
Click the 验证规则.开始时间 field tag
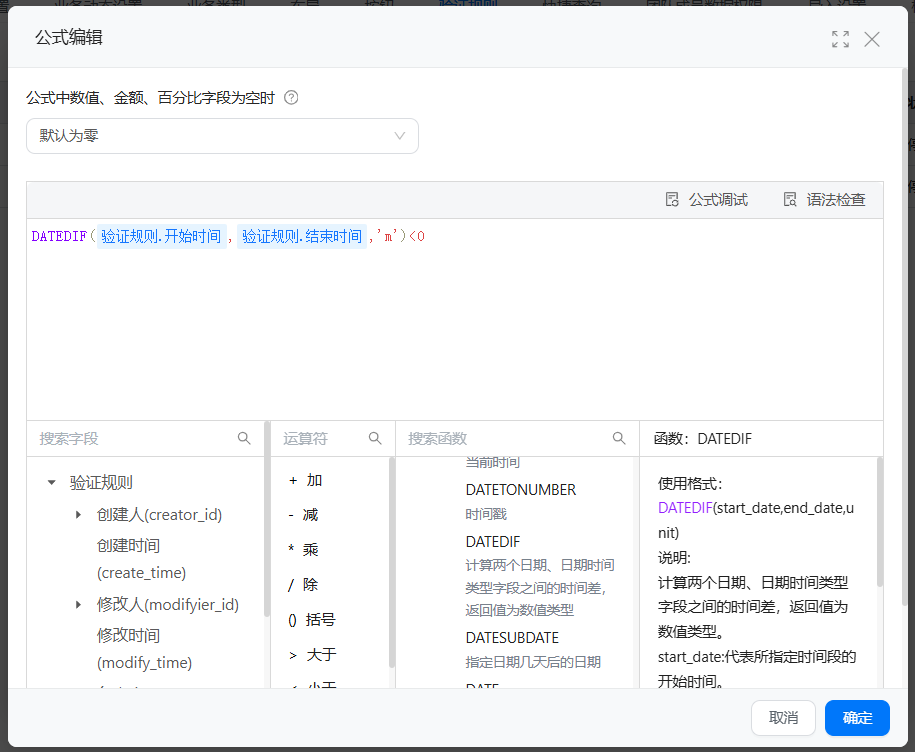162,236
